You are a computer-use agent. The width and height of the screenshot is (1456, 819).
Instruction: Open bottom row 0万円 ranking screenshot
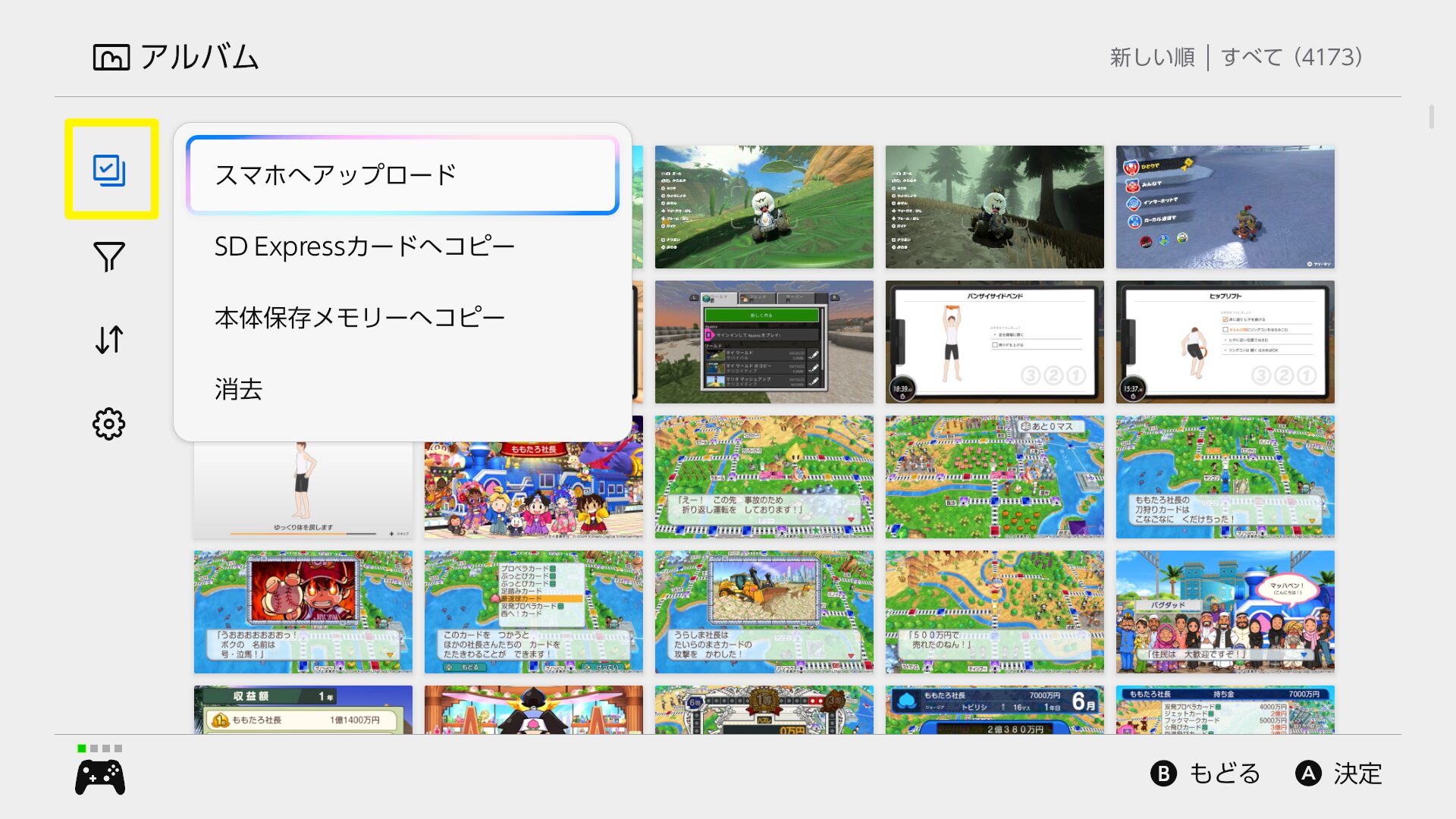coord(764,710)
